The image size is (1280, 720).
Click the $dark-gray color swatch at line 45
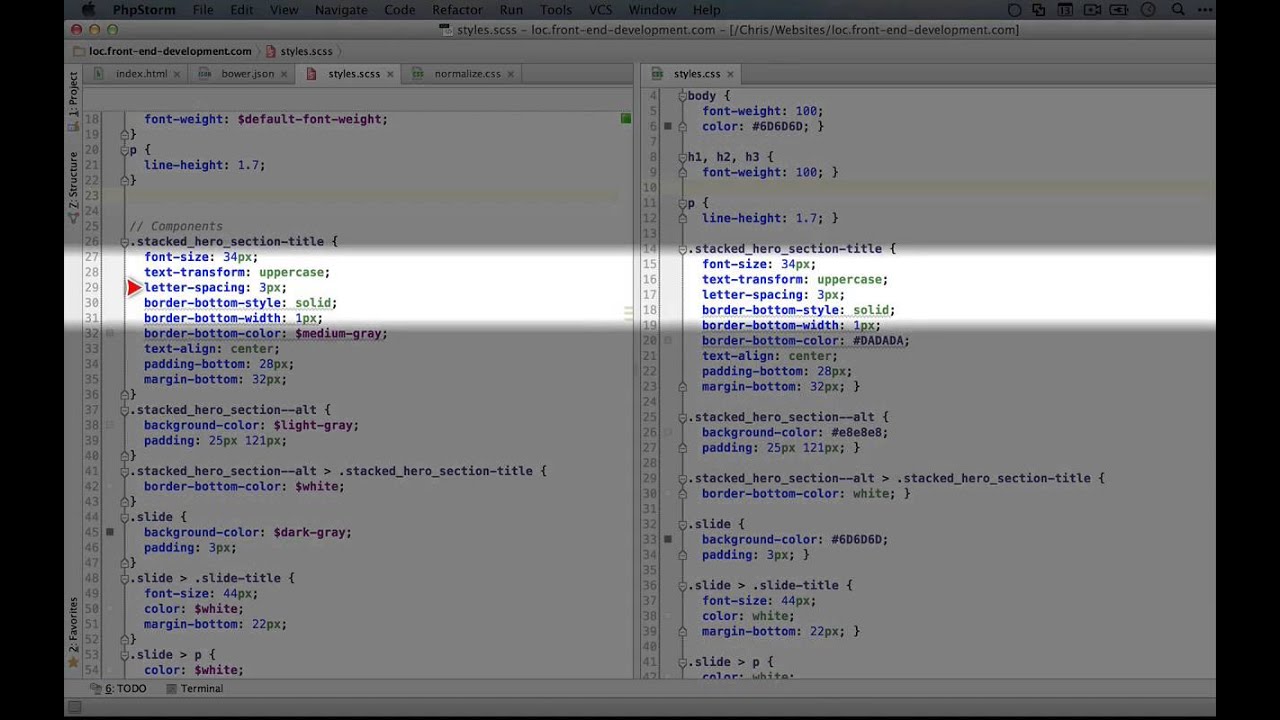point(110,532)
